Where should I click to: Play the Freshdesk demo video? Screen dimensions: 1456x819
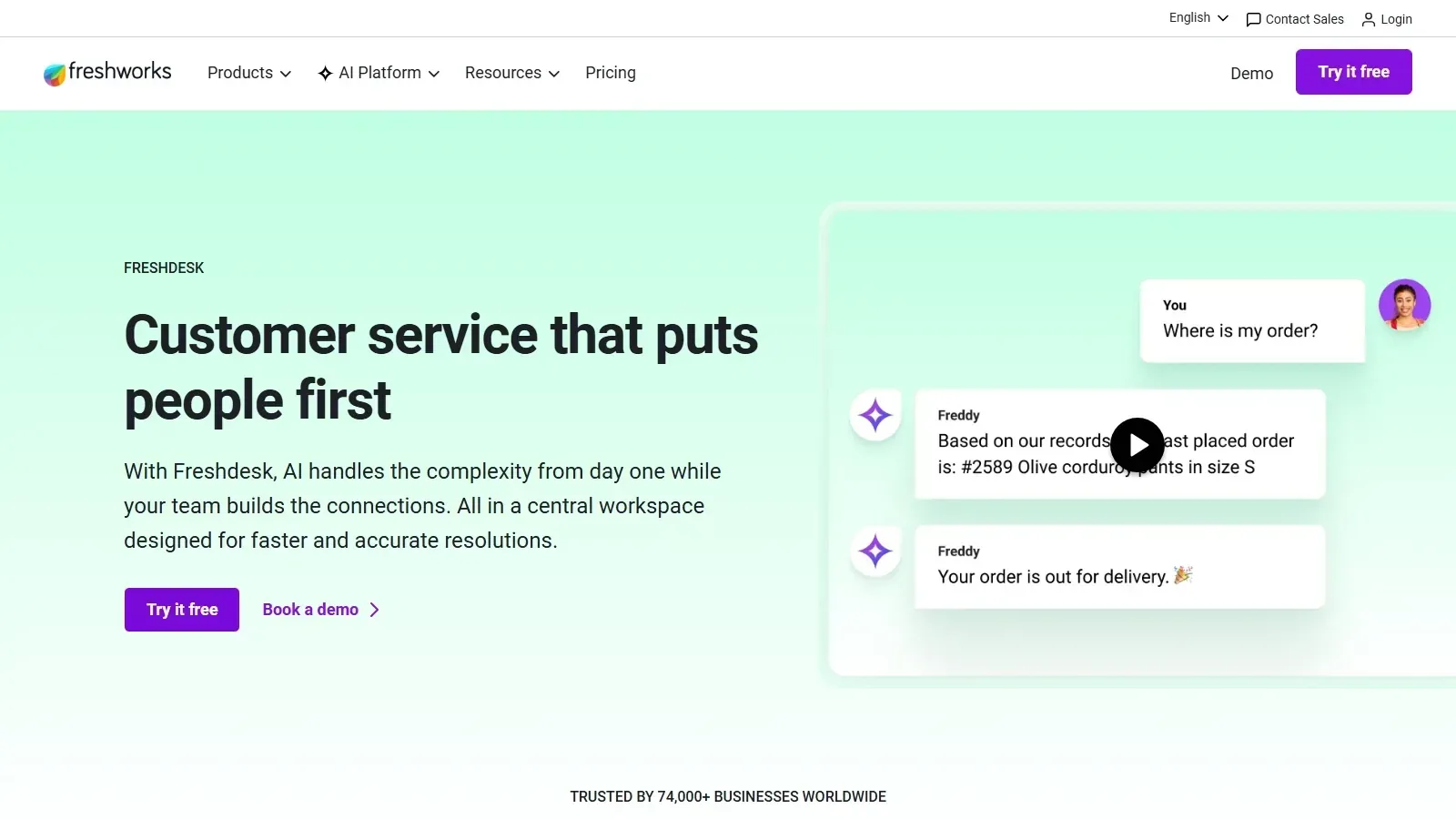pos(1137,445)
